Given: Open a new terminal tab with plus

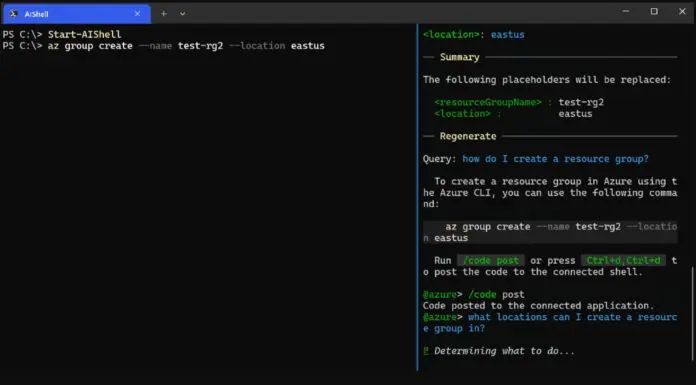Looking at the screenshot, I should click(164, 14).
